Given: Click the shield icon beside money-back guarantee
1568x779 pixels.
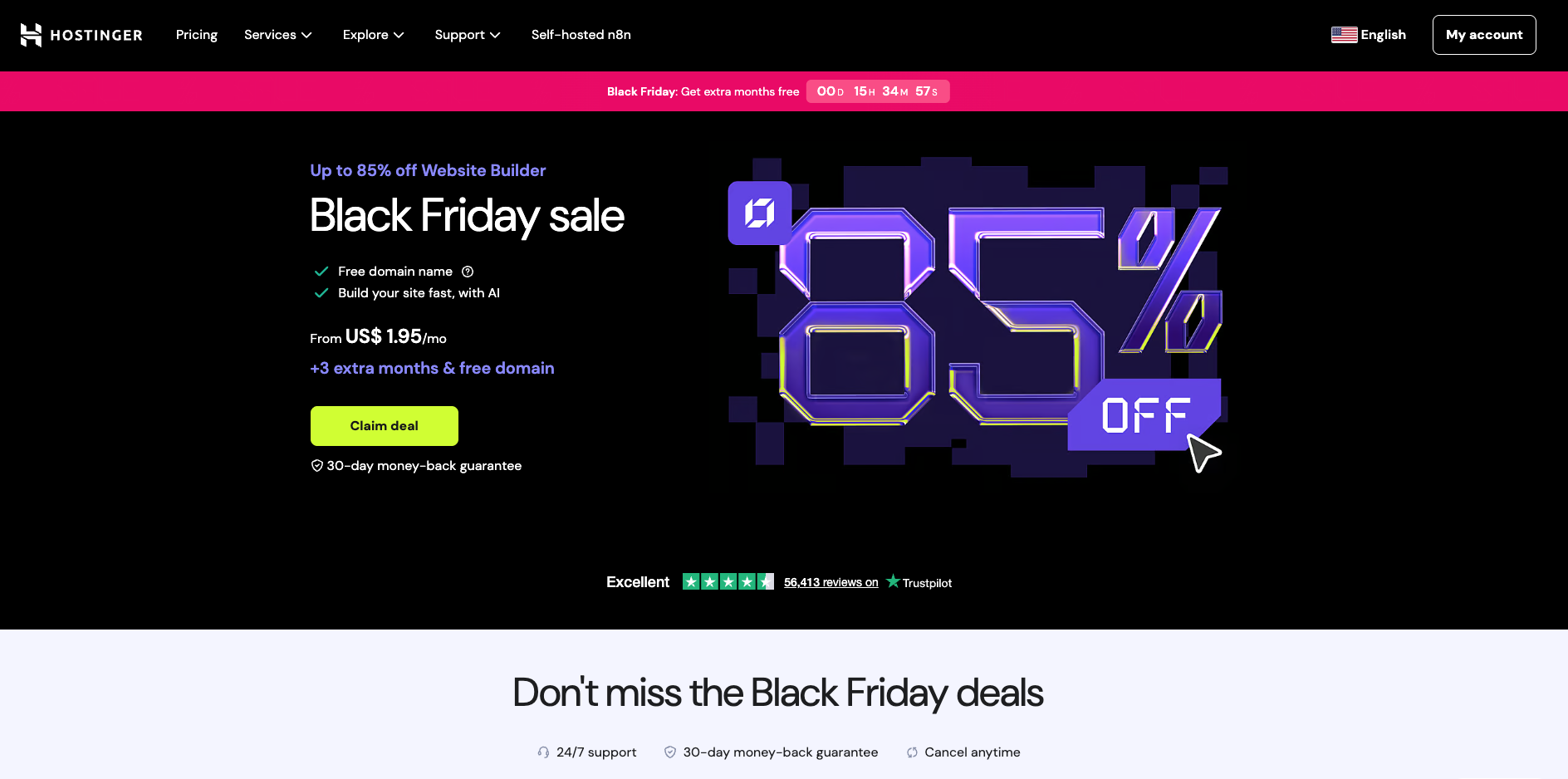Looking at the screenshot, I should pyautogui.click(x=316, y=466).
